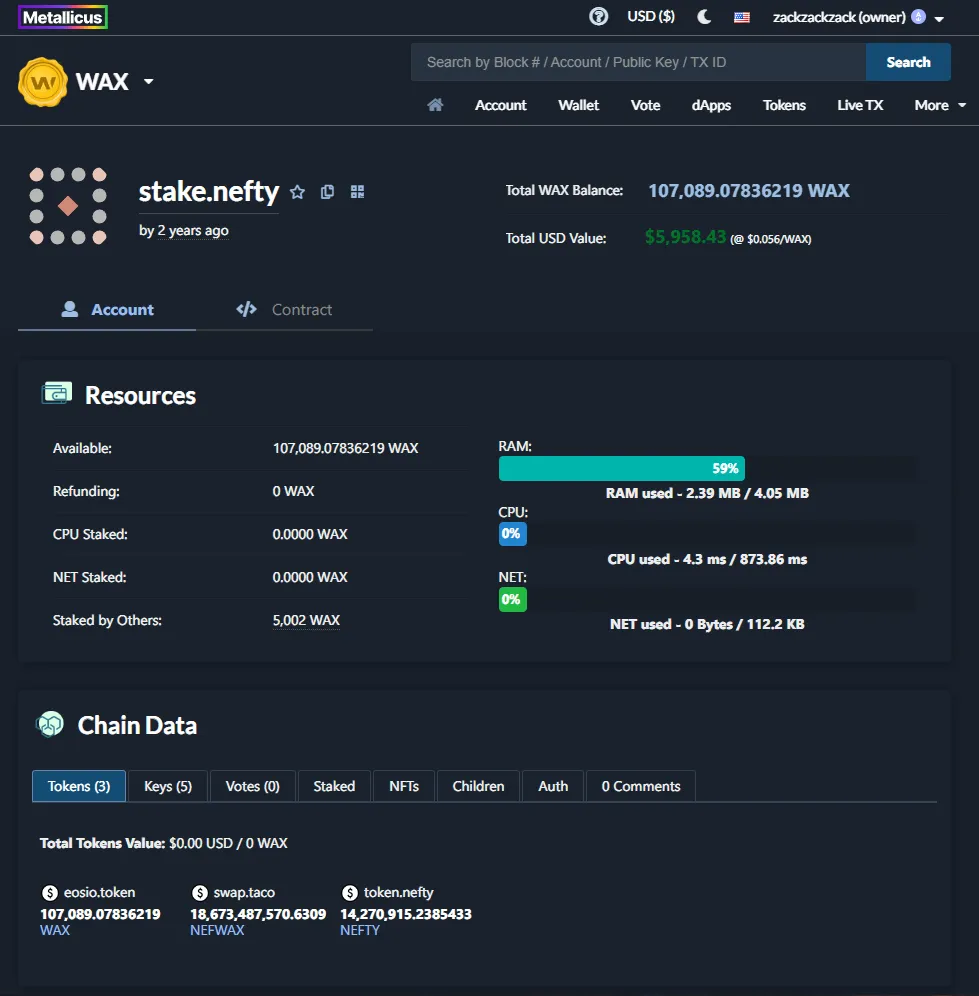This screenshot has width=979, height=996.
Task: Open the Children tab
Action: [x=478, y=786]
